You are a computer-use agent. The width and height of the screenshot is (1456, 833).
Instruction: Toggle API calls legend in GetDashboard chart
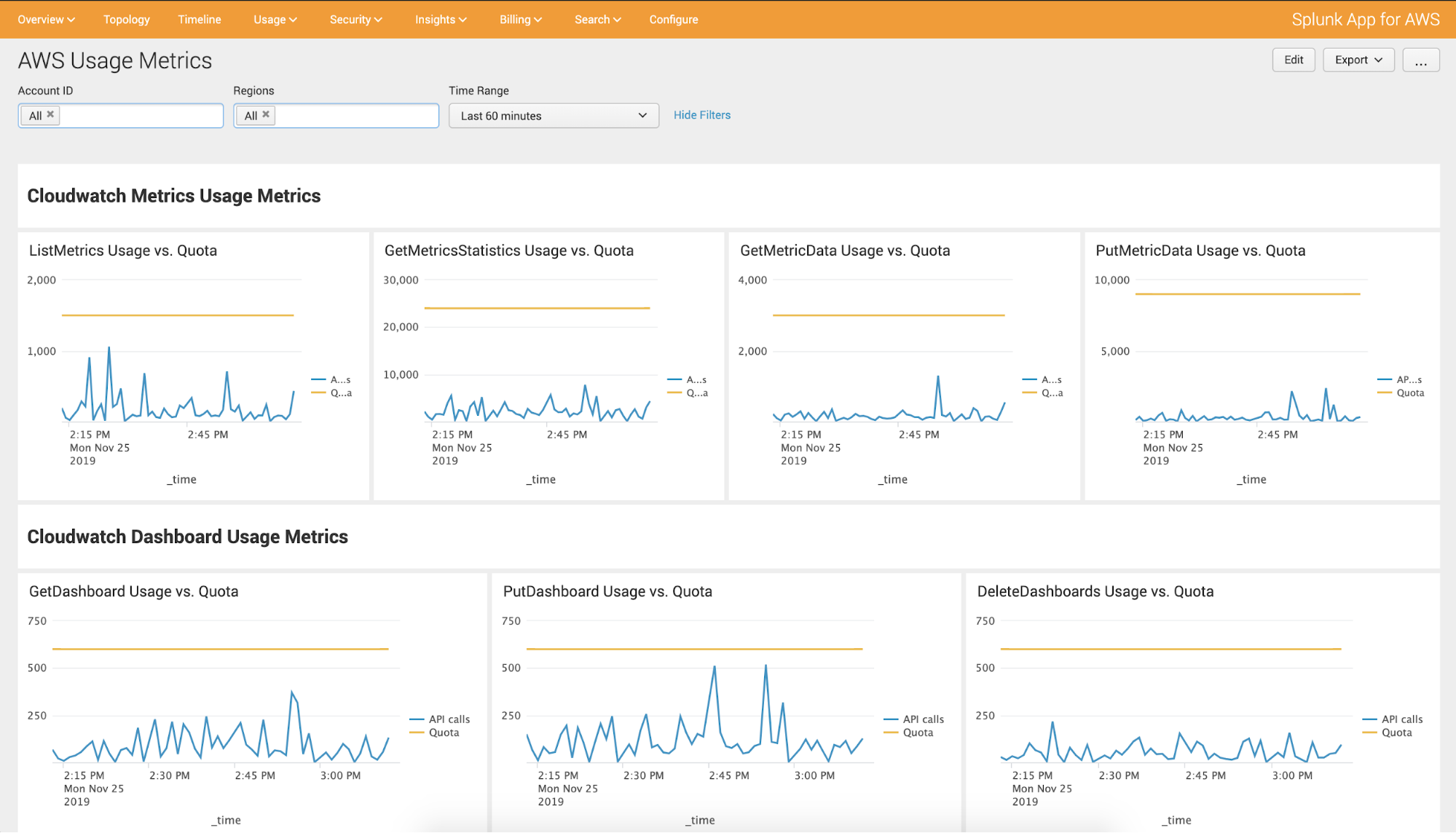pyautogui.click(x=449, y=719)
